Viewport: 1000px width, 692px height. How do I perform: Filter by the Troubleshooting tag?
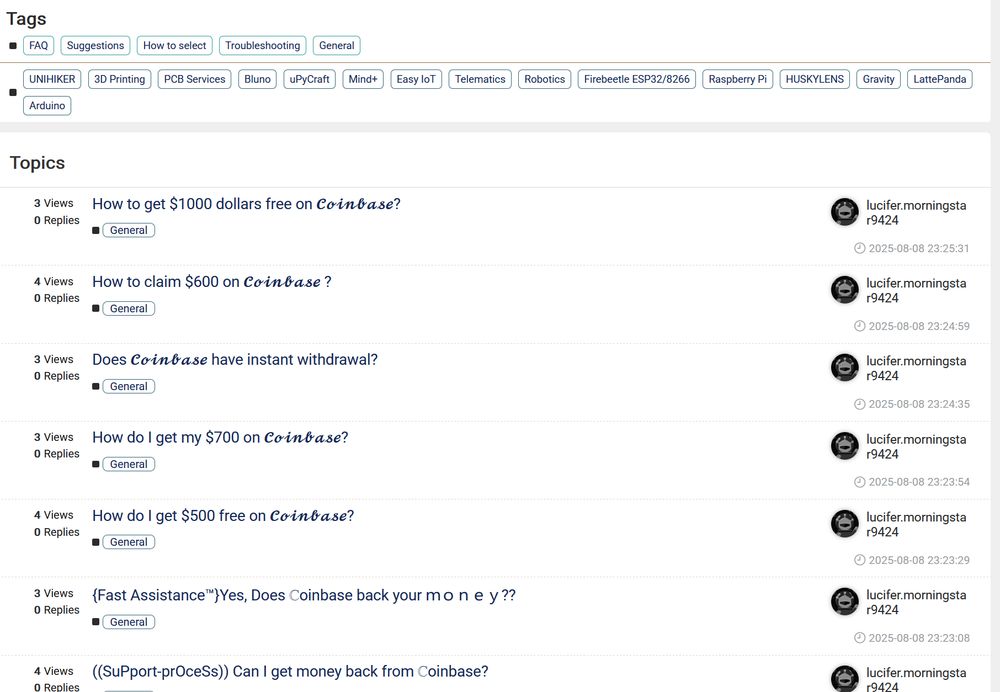263,45
